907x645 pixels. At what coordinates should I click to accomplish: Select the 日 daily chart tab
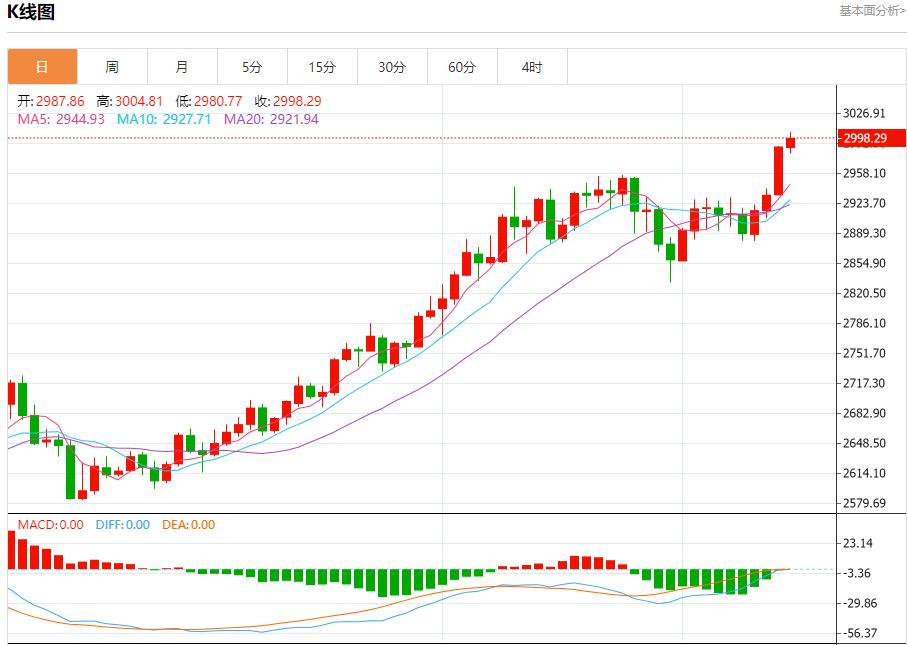click(42, 67)
